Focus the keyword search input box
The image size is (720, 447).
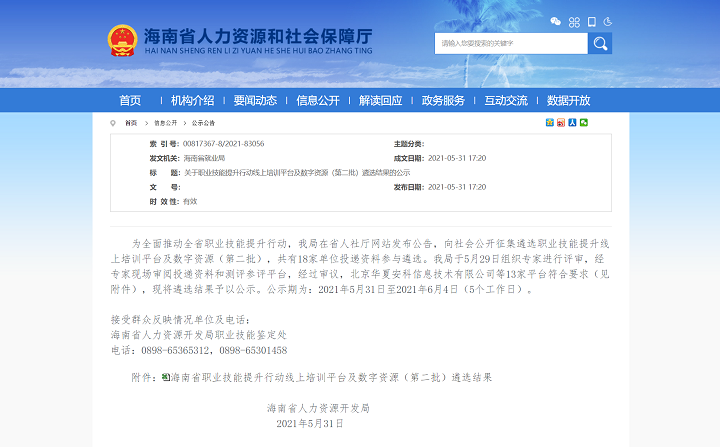click(x=511, y=43)
